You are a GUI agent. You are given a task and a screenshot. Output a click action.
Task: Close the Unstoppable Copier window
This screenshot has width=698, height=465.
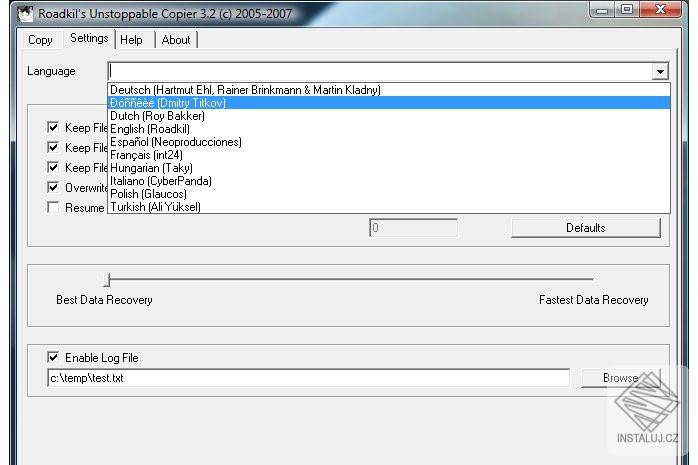661,10
